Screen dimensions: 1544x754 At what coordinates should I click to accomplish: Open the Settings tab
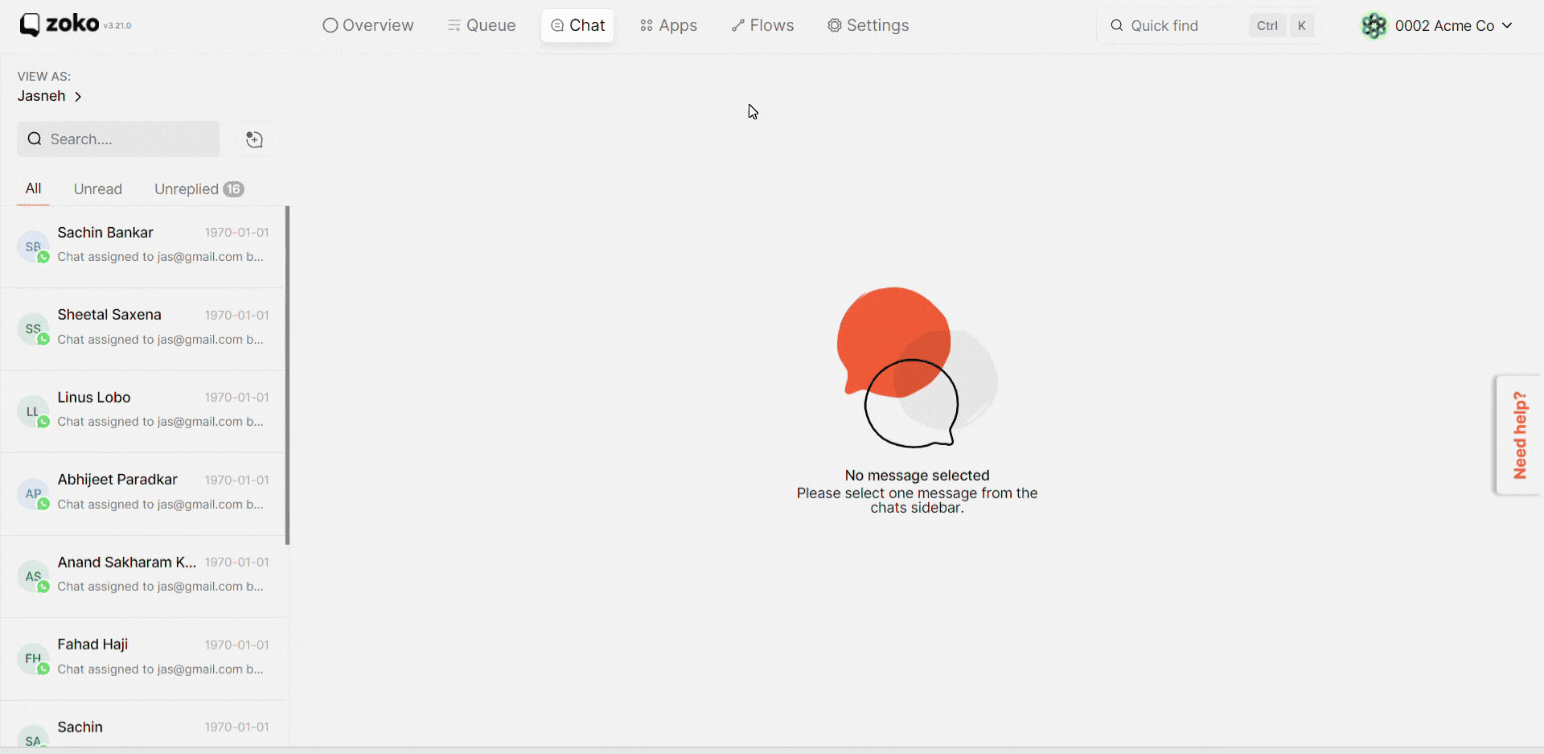tap(868, 26)
